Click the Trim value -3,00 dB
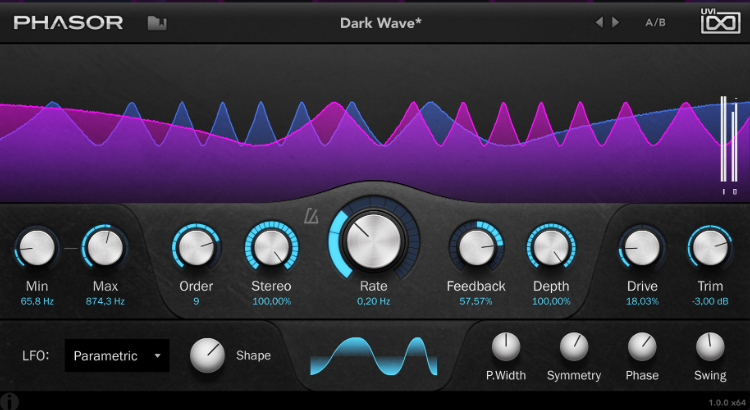 pos(710,301)
